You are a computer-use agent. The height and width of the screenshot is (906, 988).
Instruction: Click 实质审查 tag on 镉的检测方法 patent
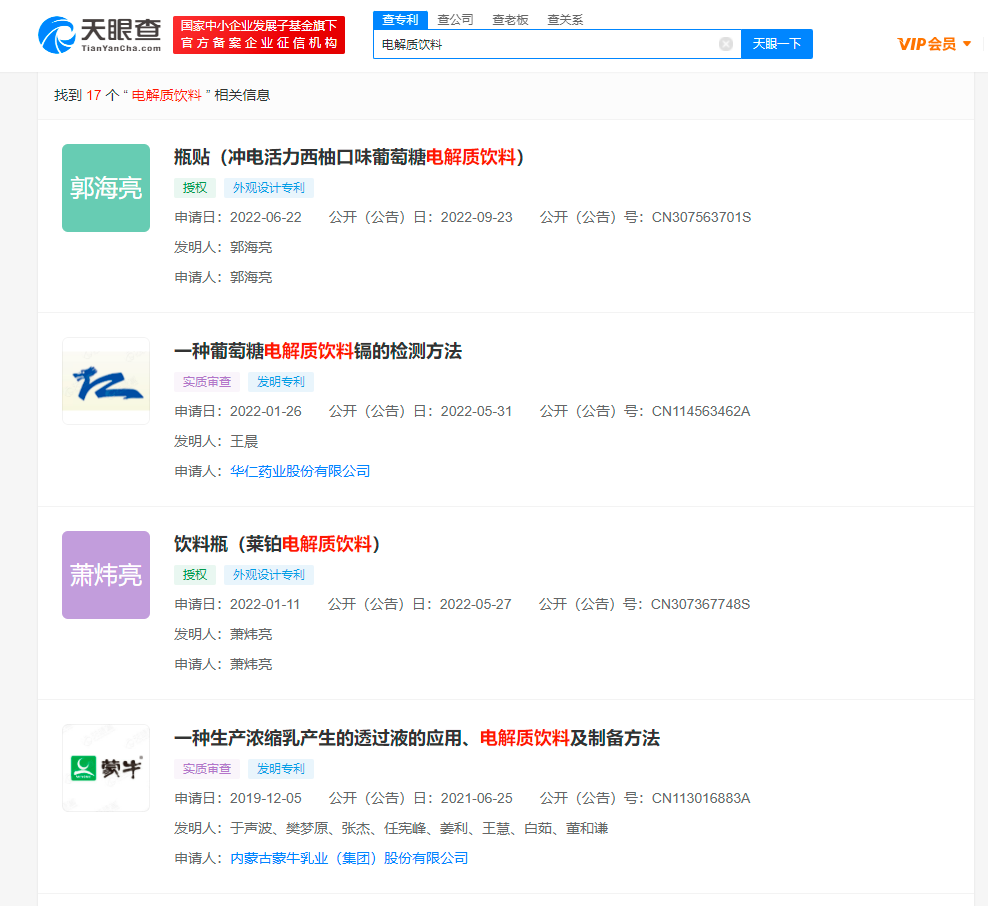point(207,382)
